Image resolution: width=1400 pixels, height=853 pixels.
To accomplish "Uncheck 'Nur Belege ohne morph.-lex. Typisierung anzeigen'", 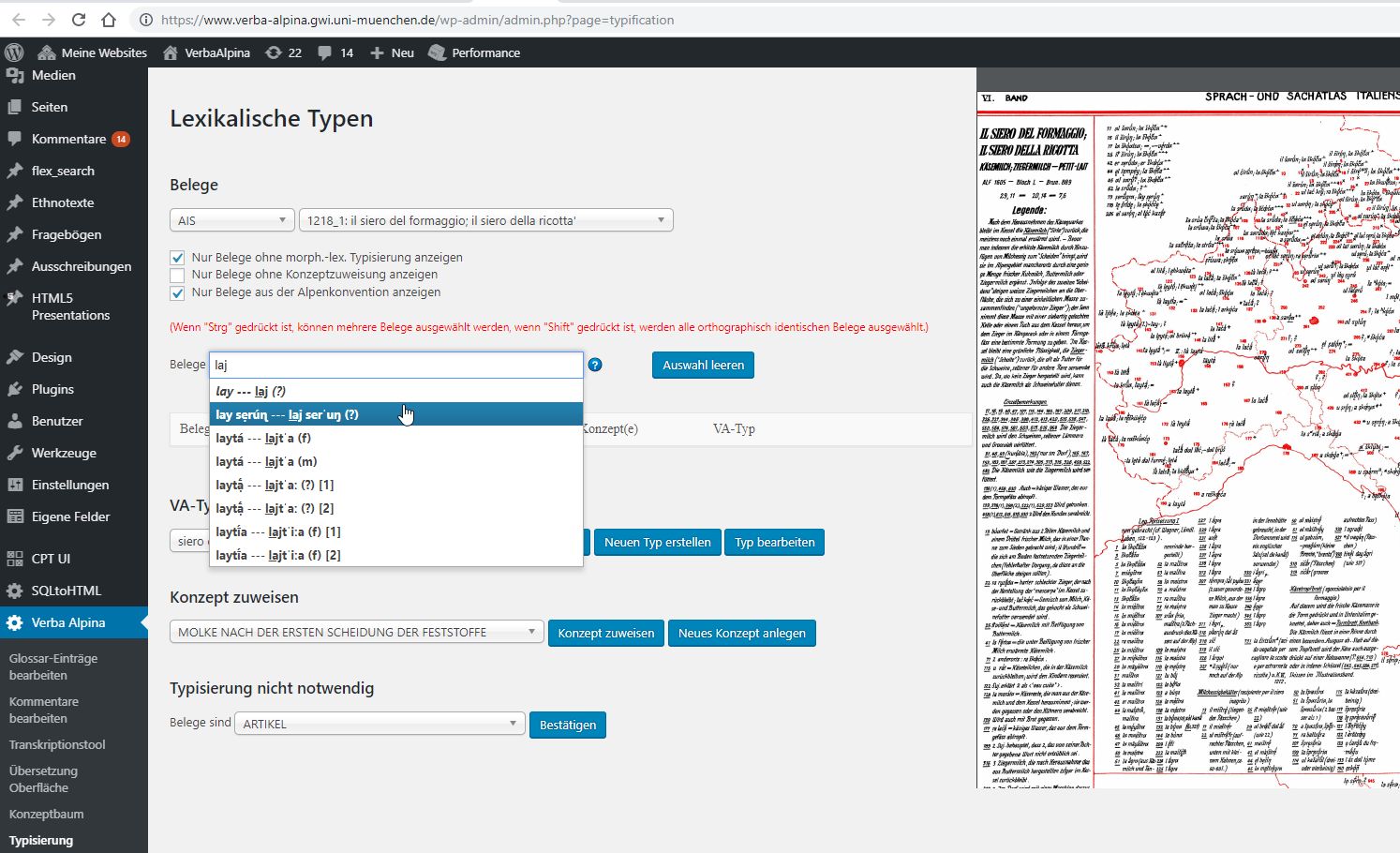I will (x=177, y=258).
